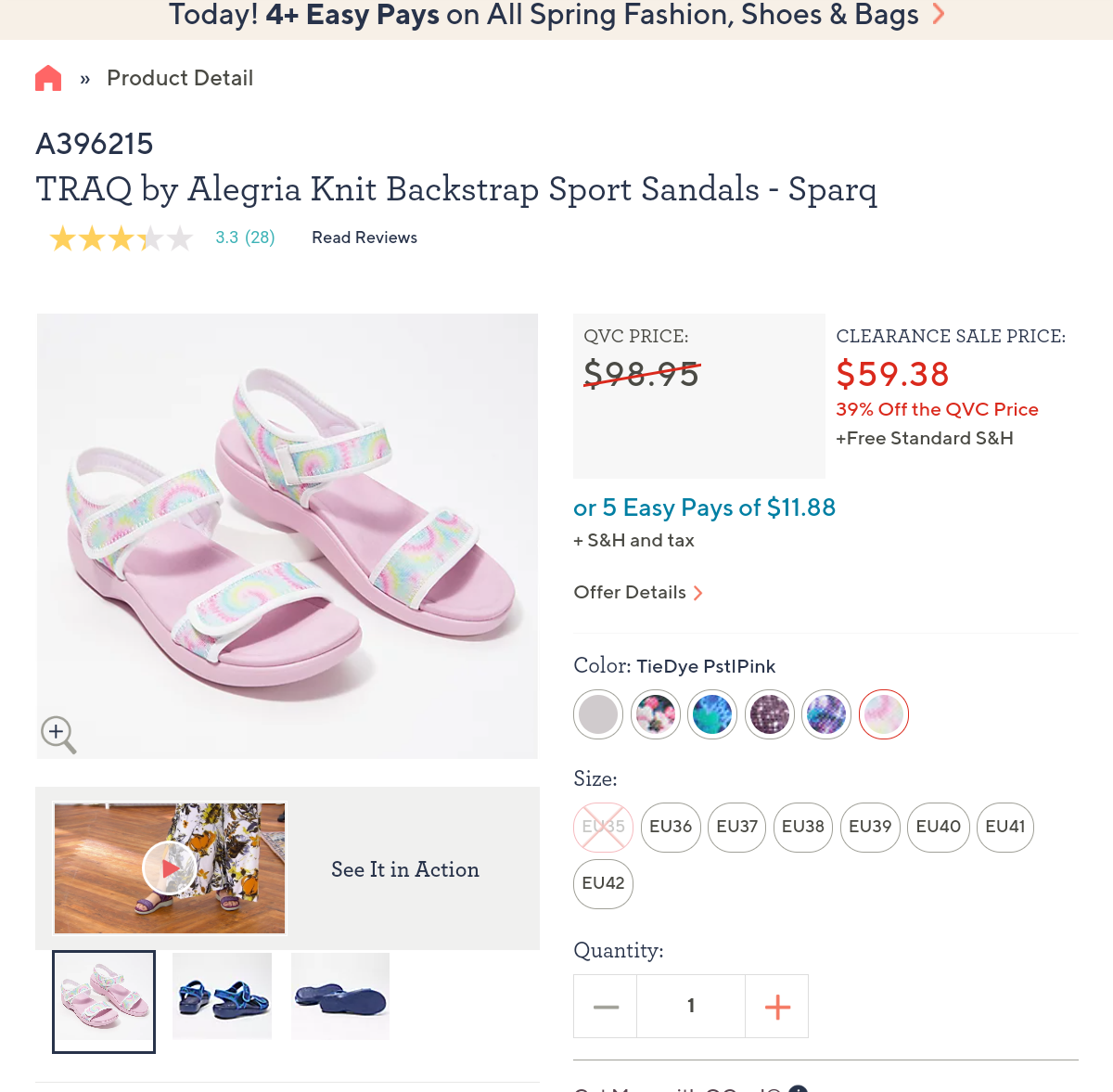Click the star rating icons
The width and height of the screenshot is (1113, 1092).
tap(121, 238)
